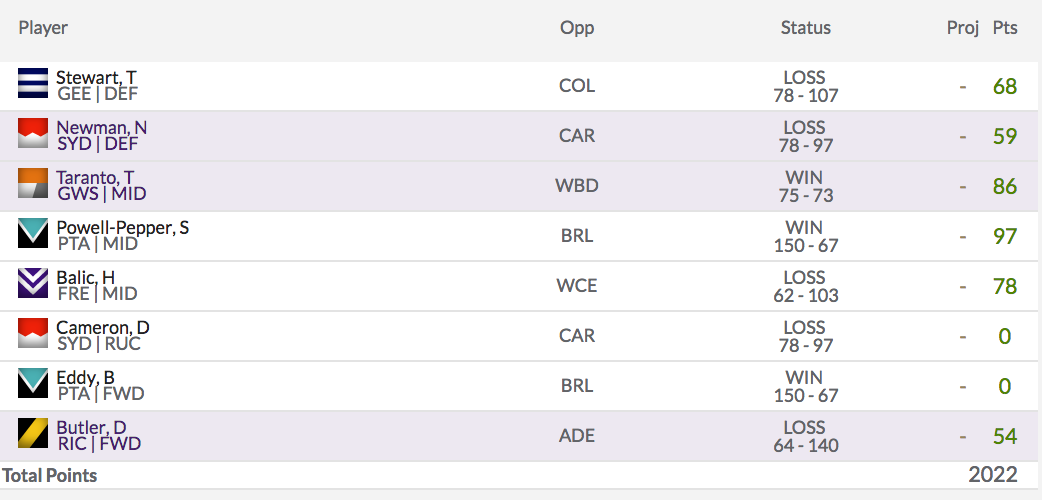Click the Opp column header
The image size is (1042, 500).
tap(577, 28)
